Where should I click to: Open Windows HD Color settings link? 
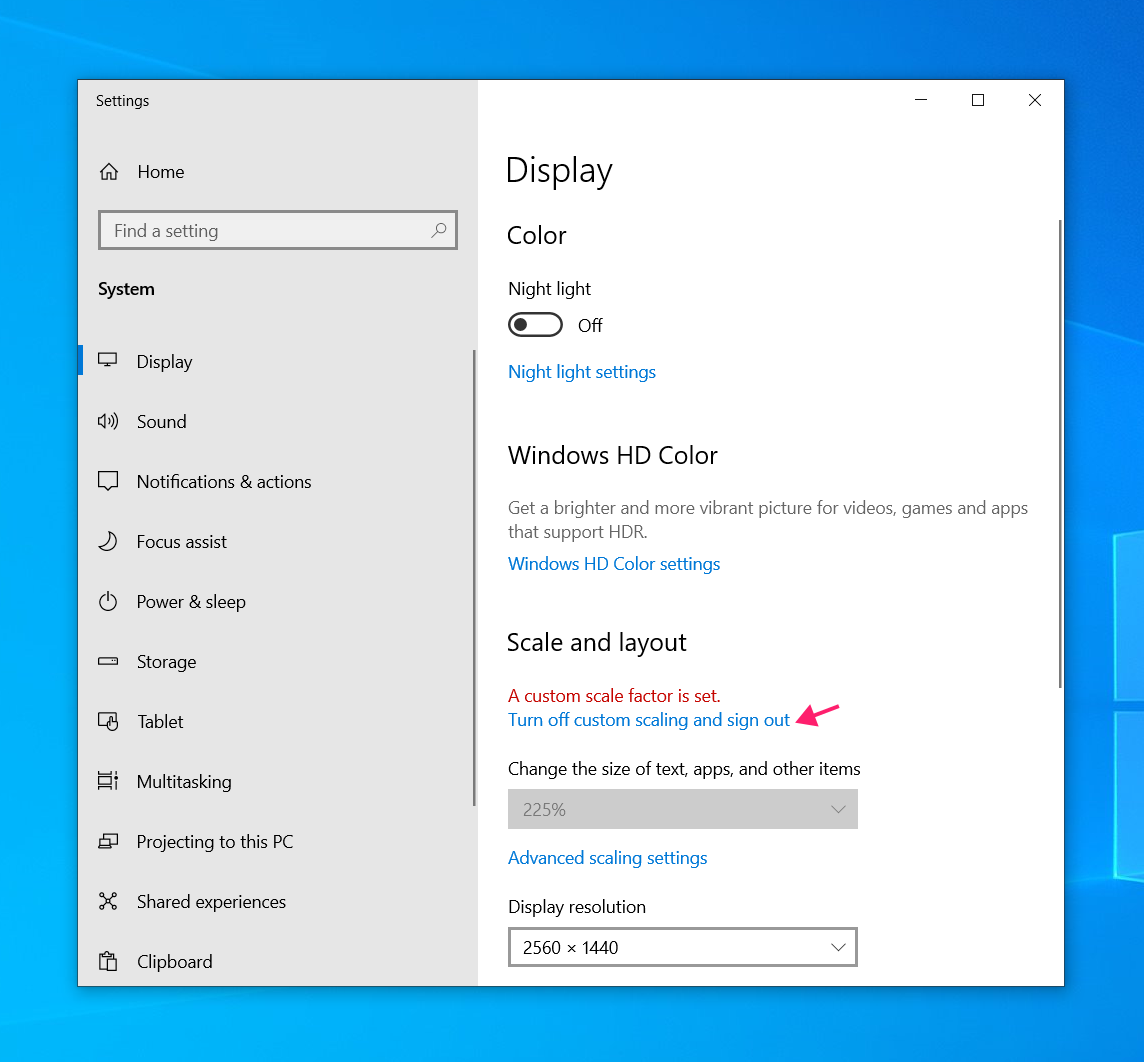coord(614,564)
